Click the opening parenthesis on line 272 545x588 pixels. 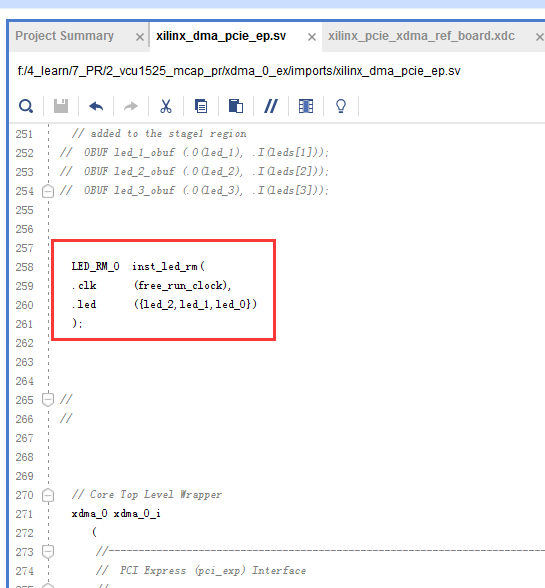pyautogui.click(x=94, y=532)
